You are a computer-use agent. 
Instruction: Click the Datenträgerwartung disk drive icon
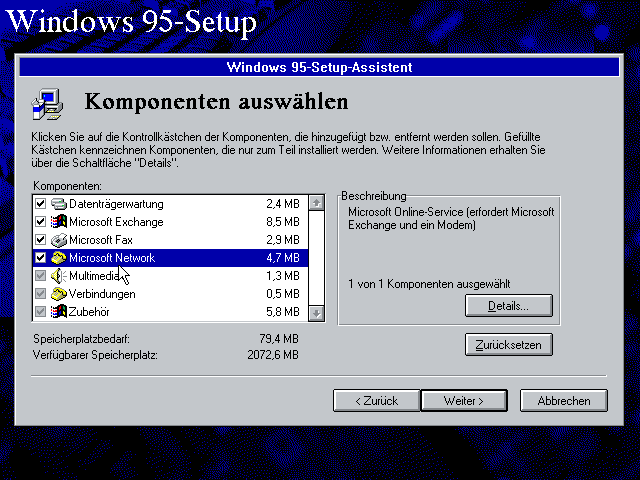point(59,204)
